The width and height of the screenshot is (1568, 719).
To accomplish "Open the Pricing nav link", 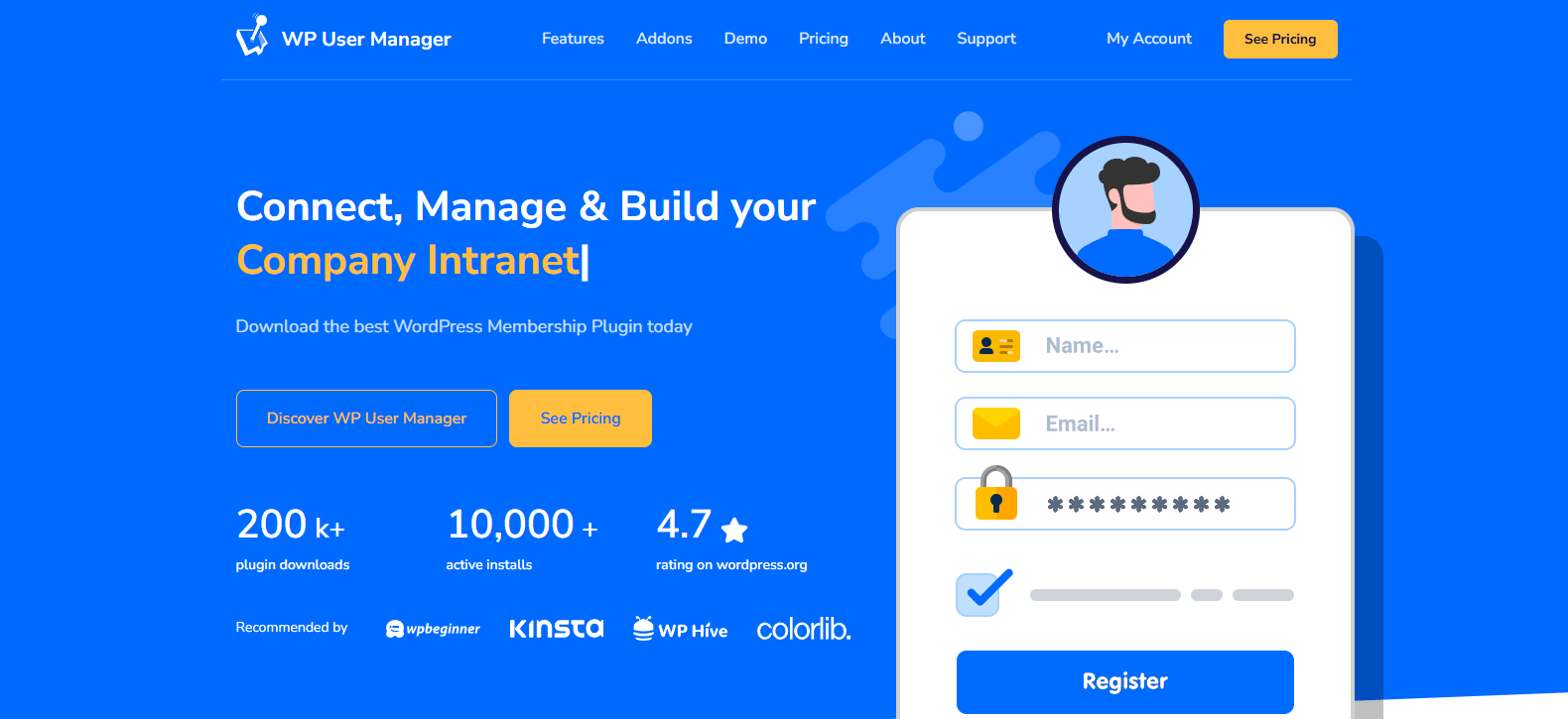I will point(824,39).
